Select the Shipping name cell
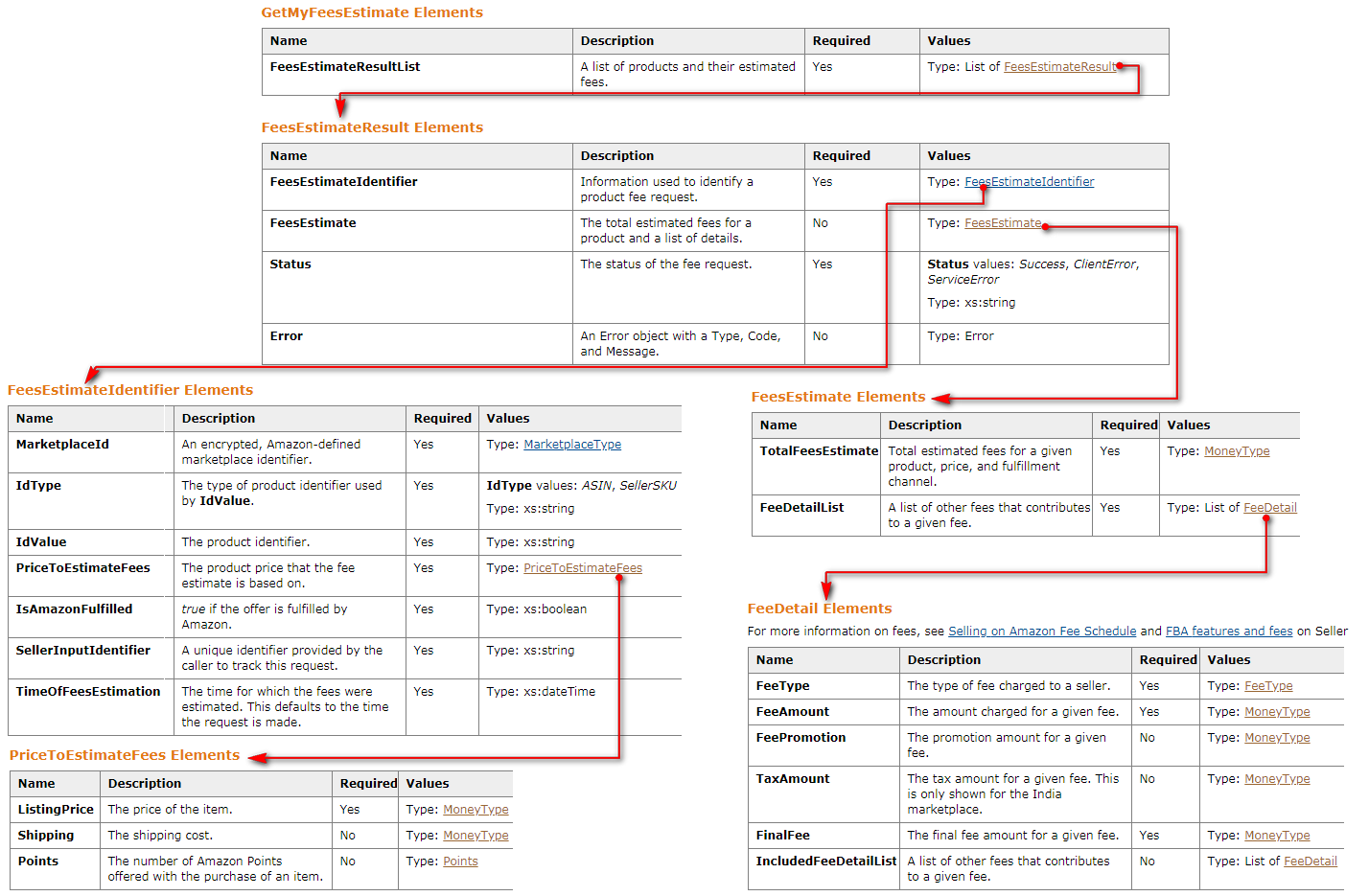The image size is (1369, 896). 55,836
